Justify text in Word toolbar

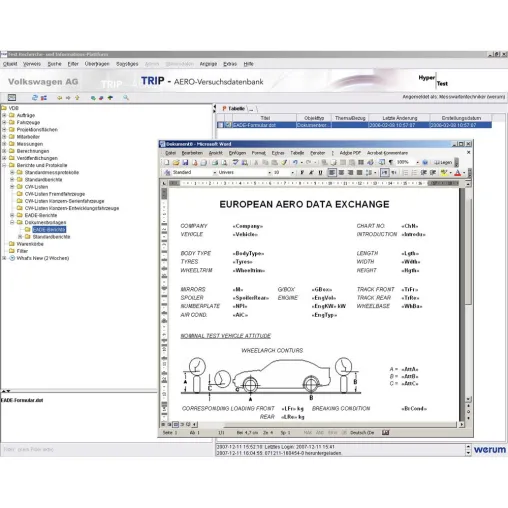pos(359,172)
